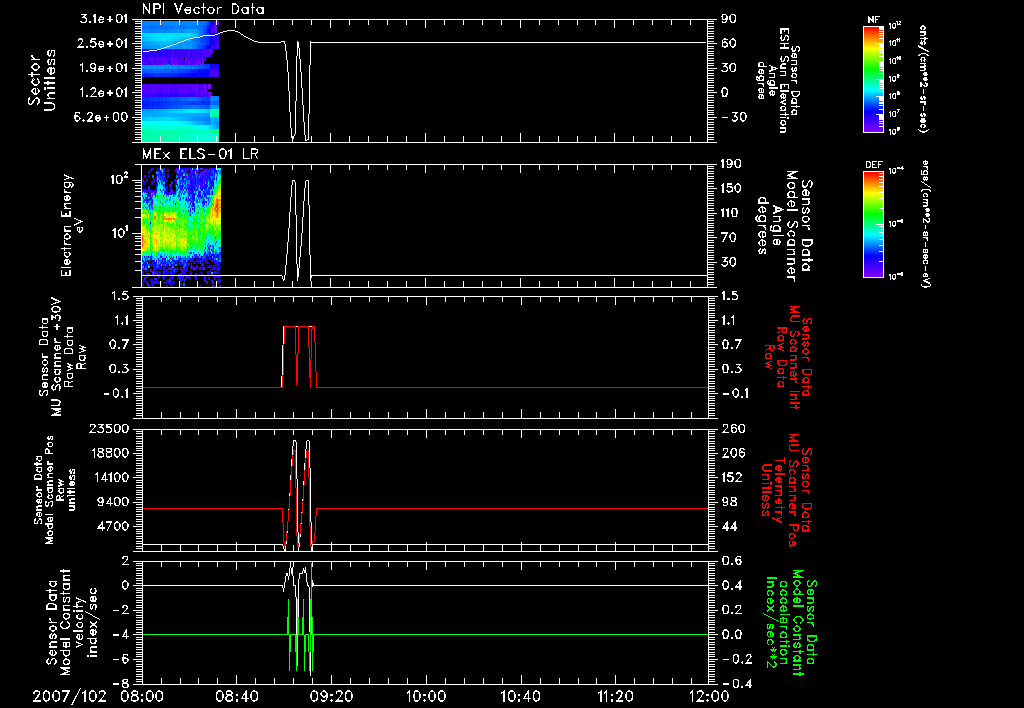Screen dimensions: 1024x708
Task: Click the "Sector Unitless" axis label
Action: click(x=42, y=80)
